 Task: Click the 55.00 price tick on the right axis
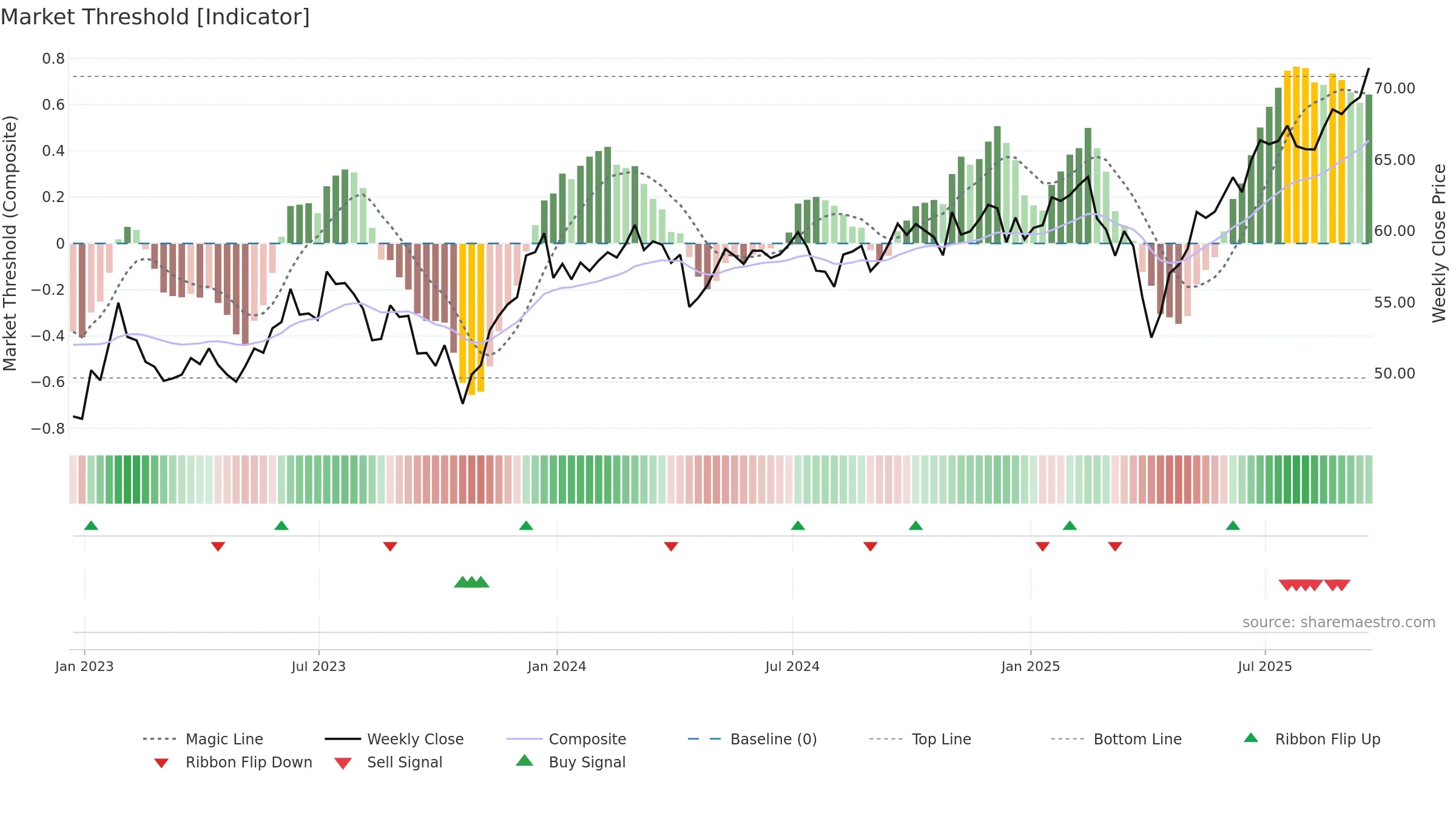click(1395, 303)
